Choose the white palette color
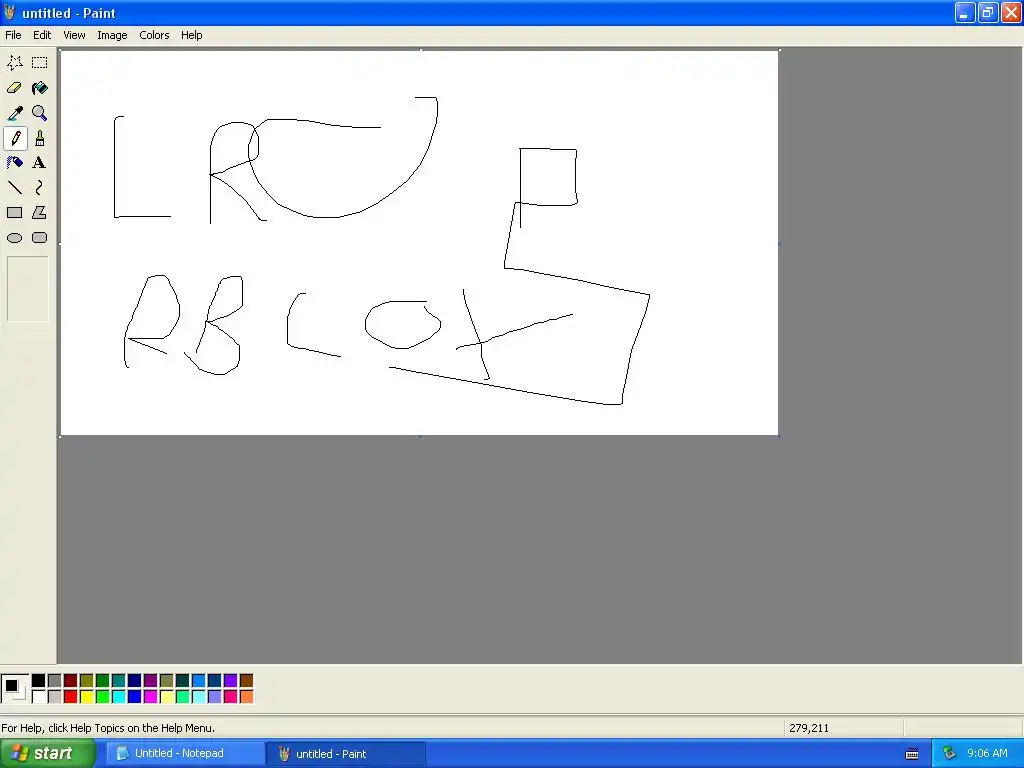Image resolution: width=1024 pixels, height=768 pixels. click(x=39, y=697)
